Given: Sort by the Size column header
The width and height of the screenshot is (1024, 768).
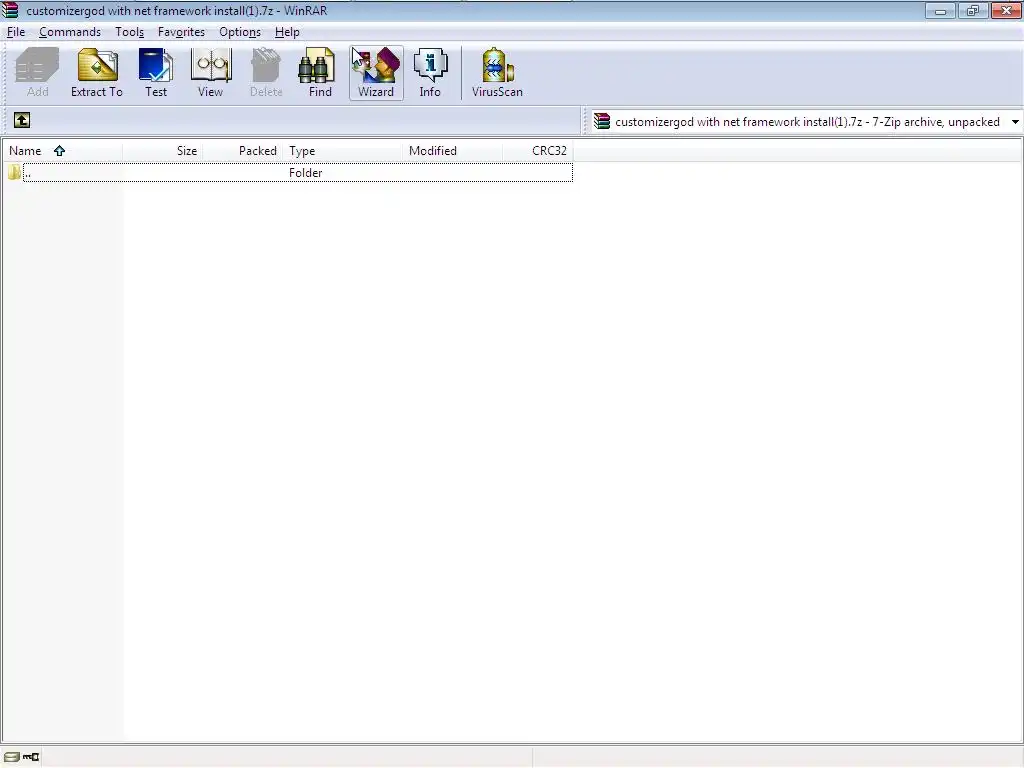Looking at the screenshot, I should tap(162, 151).
